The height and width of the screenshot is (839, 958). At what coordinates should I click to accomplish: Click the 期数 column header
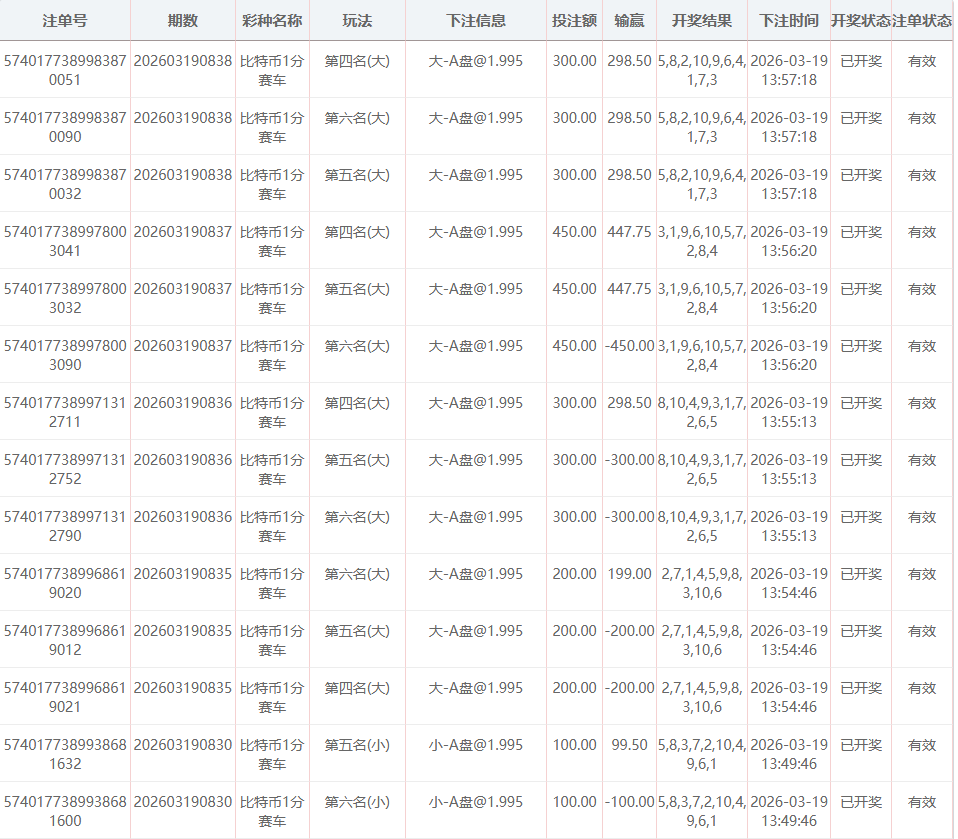(x=182, y=20)
